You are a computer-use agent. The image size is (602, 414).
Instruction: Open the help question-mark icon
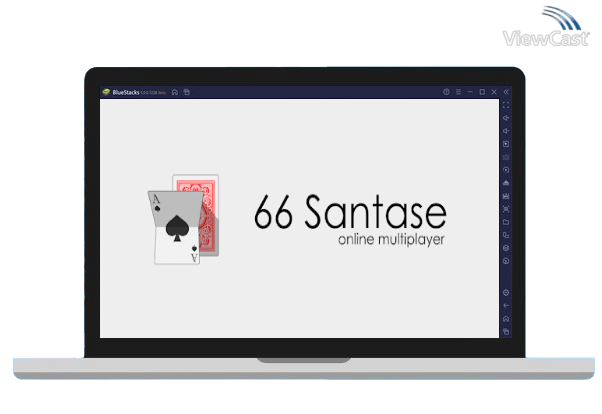click(446, 92)
